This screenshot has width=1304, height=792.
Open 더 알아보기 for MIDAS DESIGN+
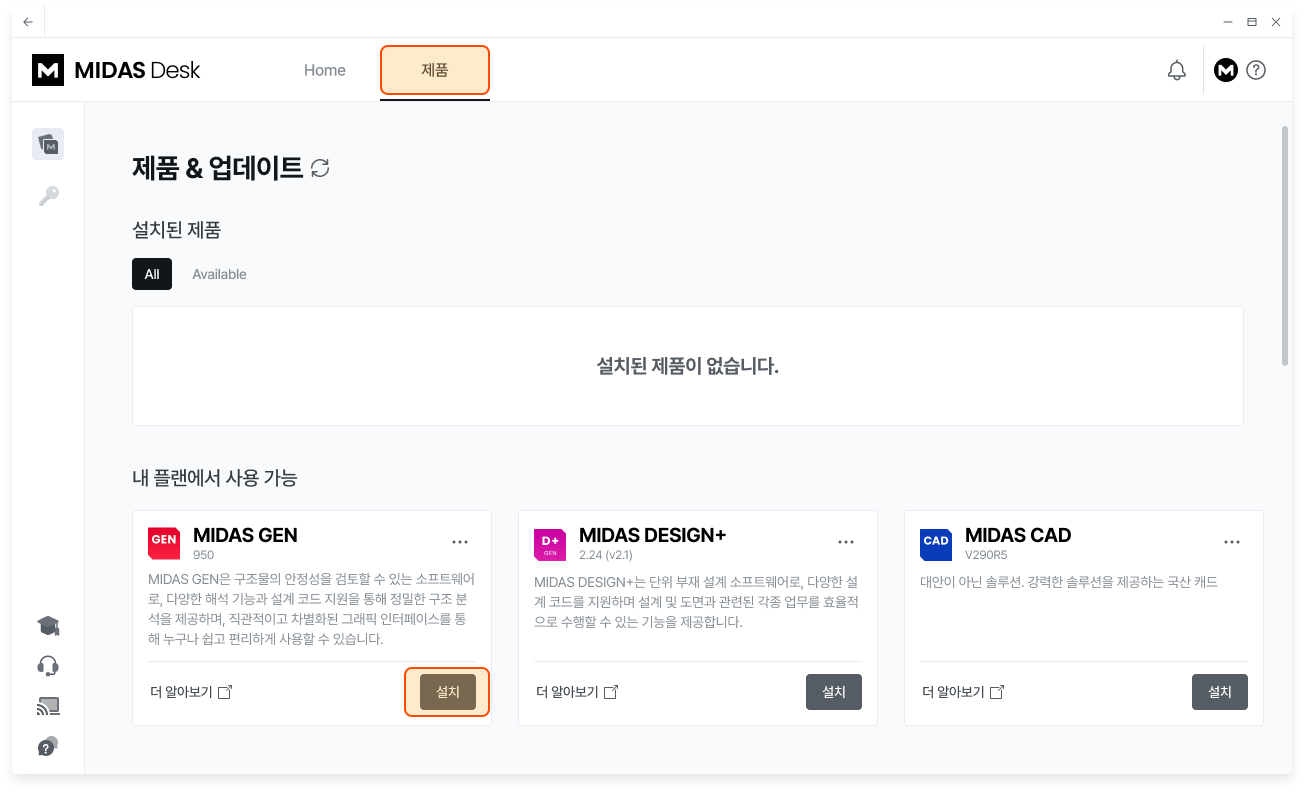(577, 692)
